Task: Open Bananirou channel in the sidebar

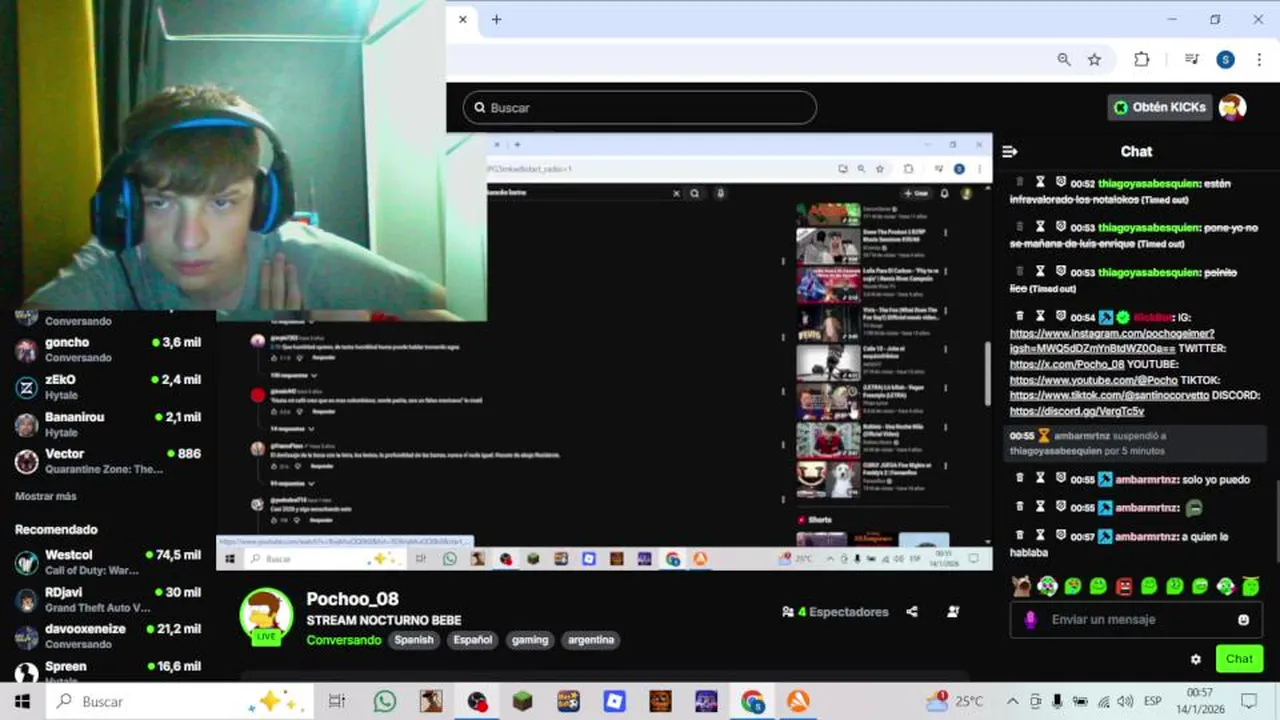Action: tap(108, 423)
